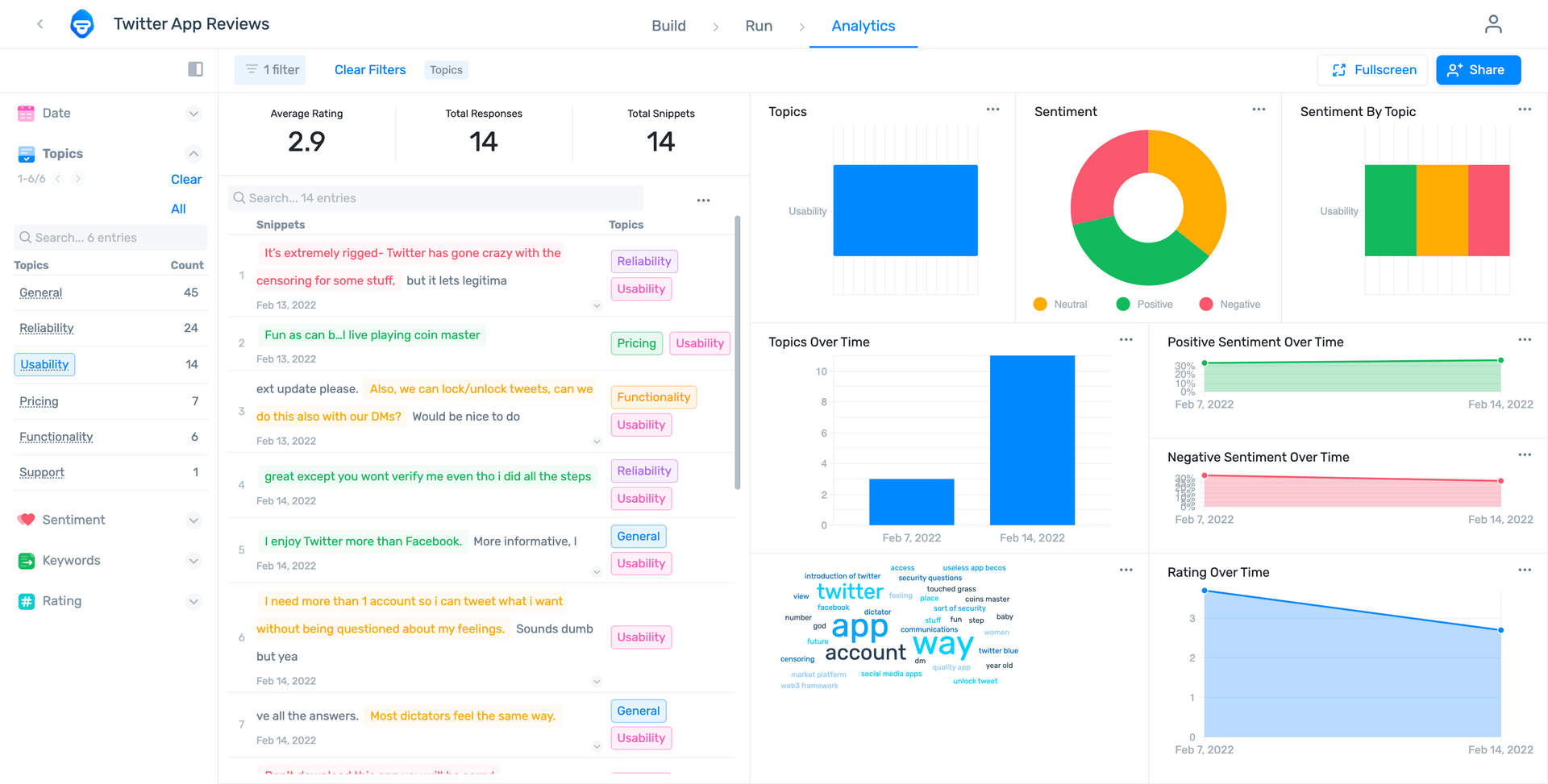1548x784 pixels.
Task: Expand the Sentiment sidebar section
Action: pos(193,520)
